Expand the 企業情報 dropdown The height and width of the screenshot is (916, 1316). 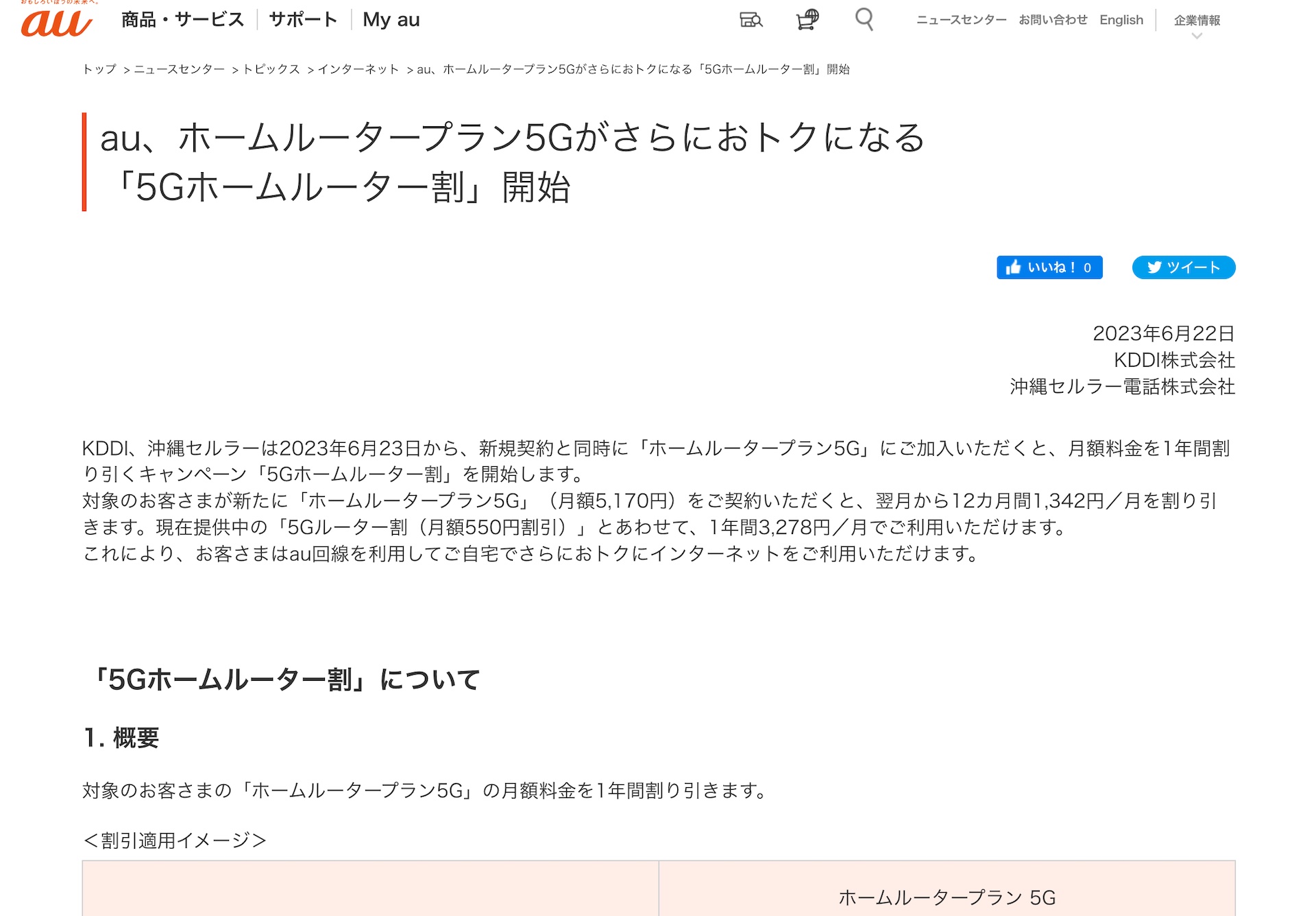click(x=1197, y=20)
